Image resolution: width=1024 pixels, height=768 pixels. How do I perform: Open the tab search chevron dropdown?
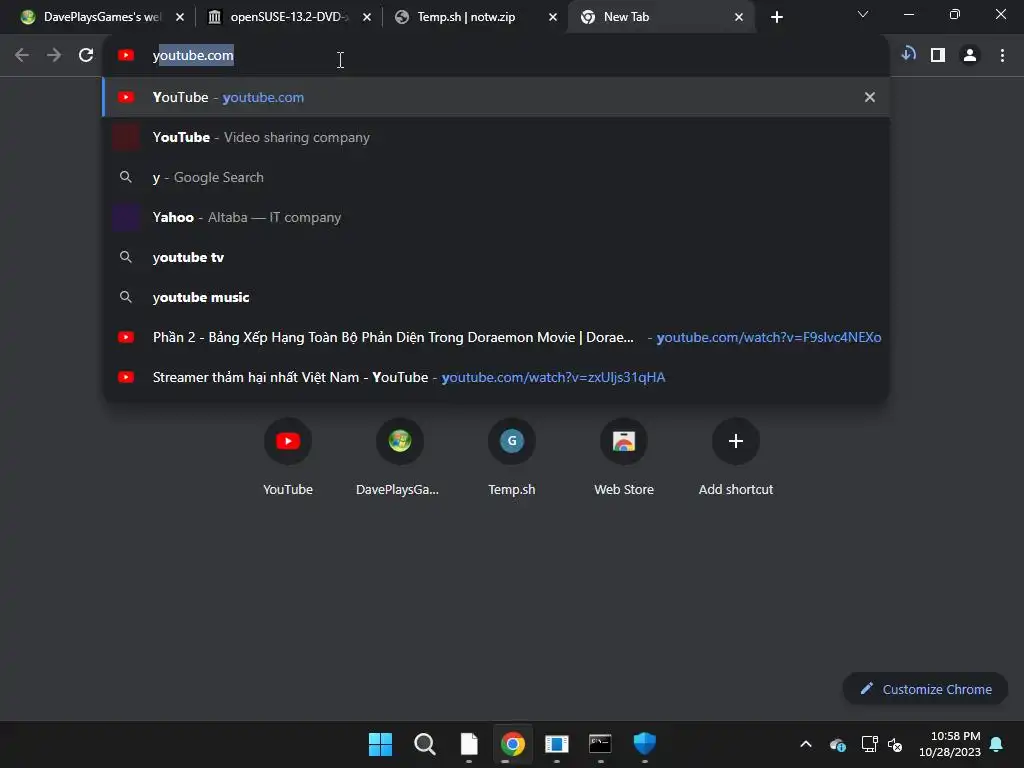(x=863, y=14)
